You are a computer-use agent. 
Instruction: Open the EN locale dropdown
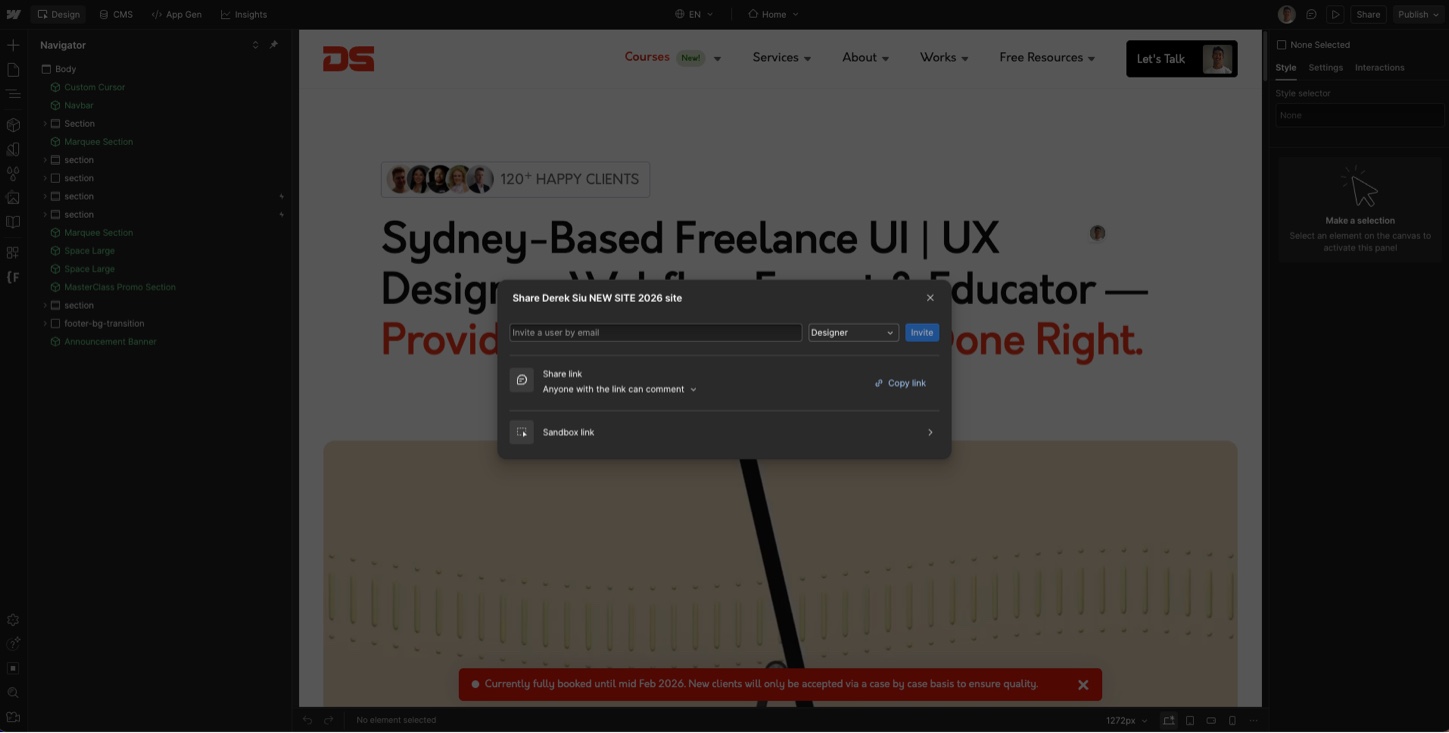point(694,14)
